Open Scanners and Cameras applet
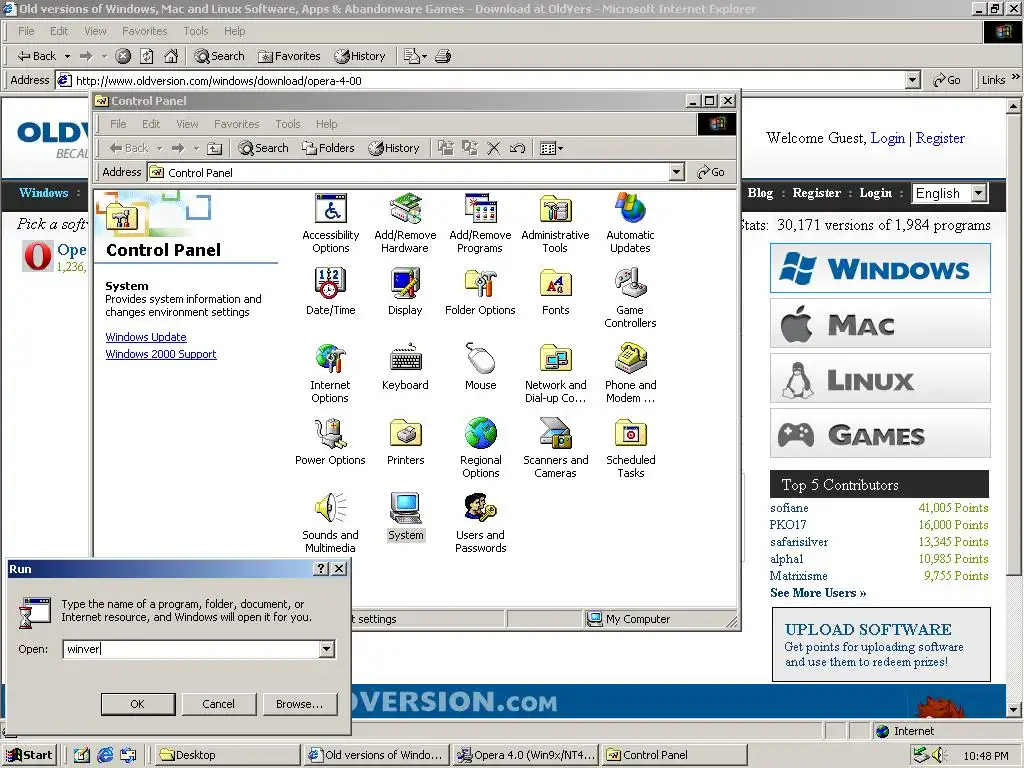Screen dimensions: 1024x768 coord(555,449)
